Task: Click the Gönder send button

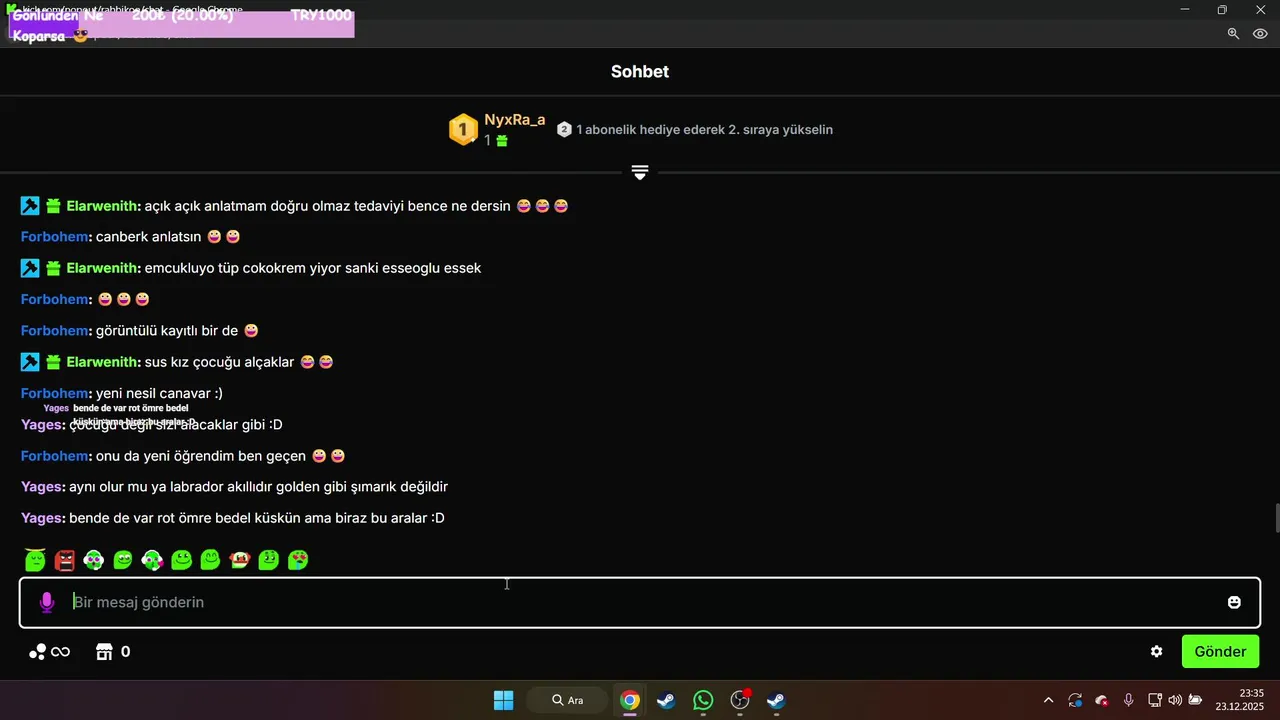Action: pos(1220,652)
